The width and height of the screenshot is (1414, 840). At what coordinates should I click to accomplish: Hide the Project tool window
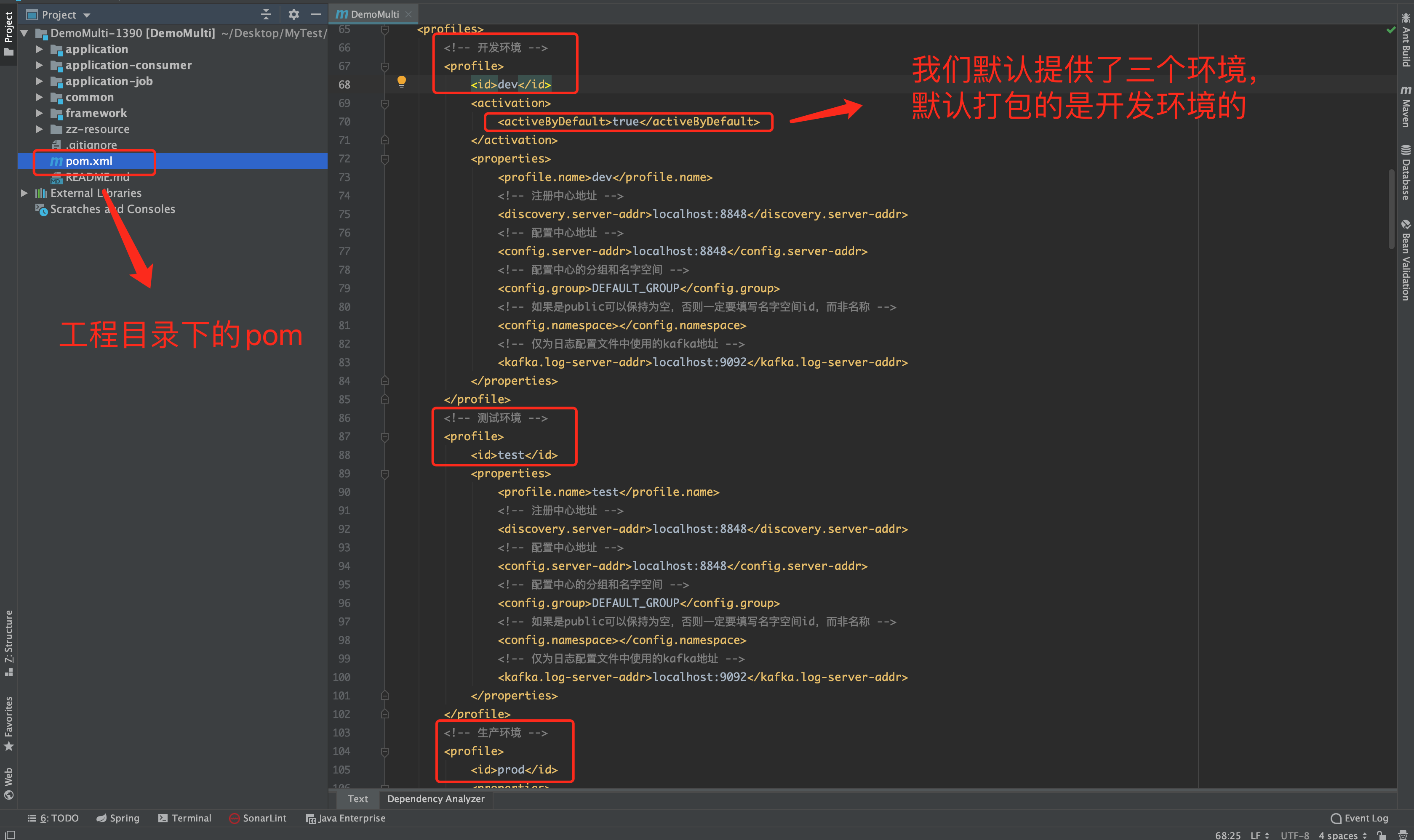(315, 14)
